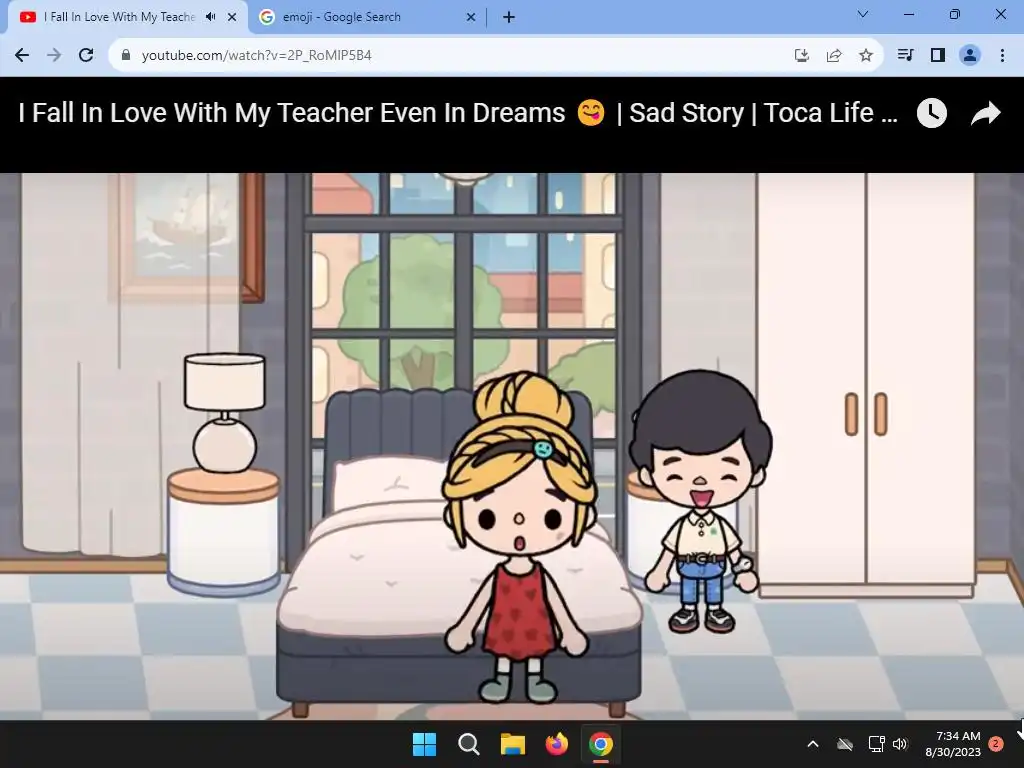Open taskbar Search
The width and height of the screenshot is (1024, 768).
pyautogui.click(x=468, y=744)
